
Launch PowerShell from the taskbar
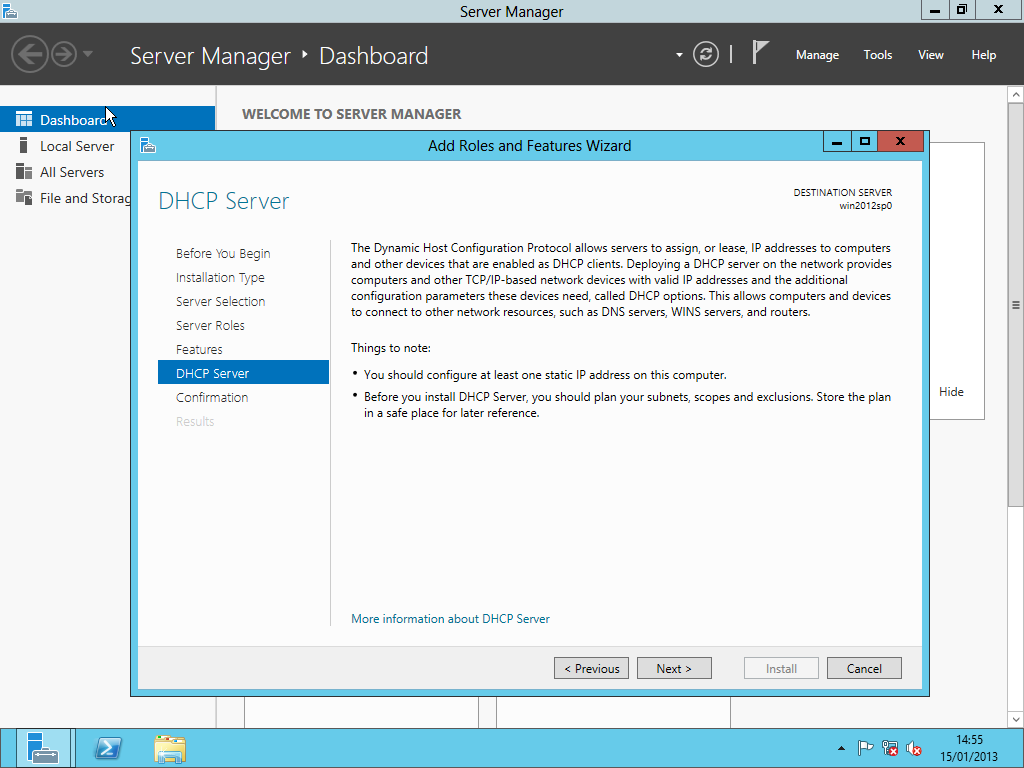(108, 748)
